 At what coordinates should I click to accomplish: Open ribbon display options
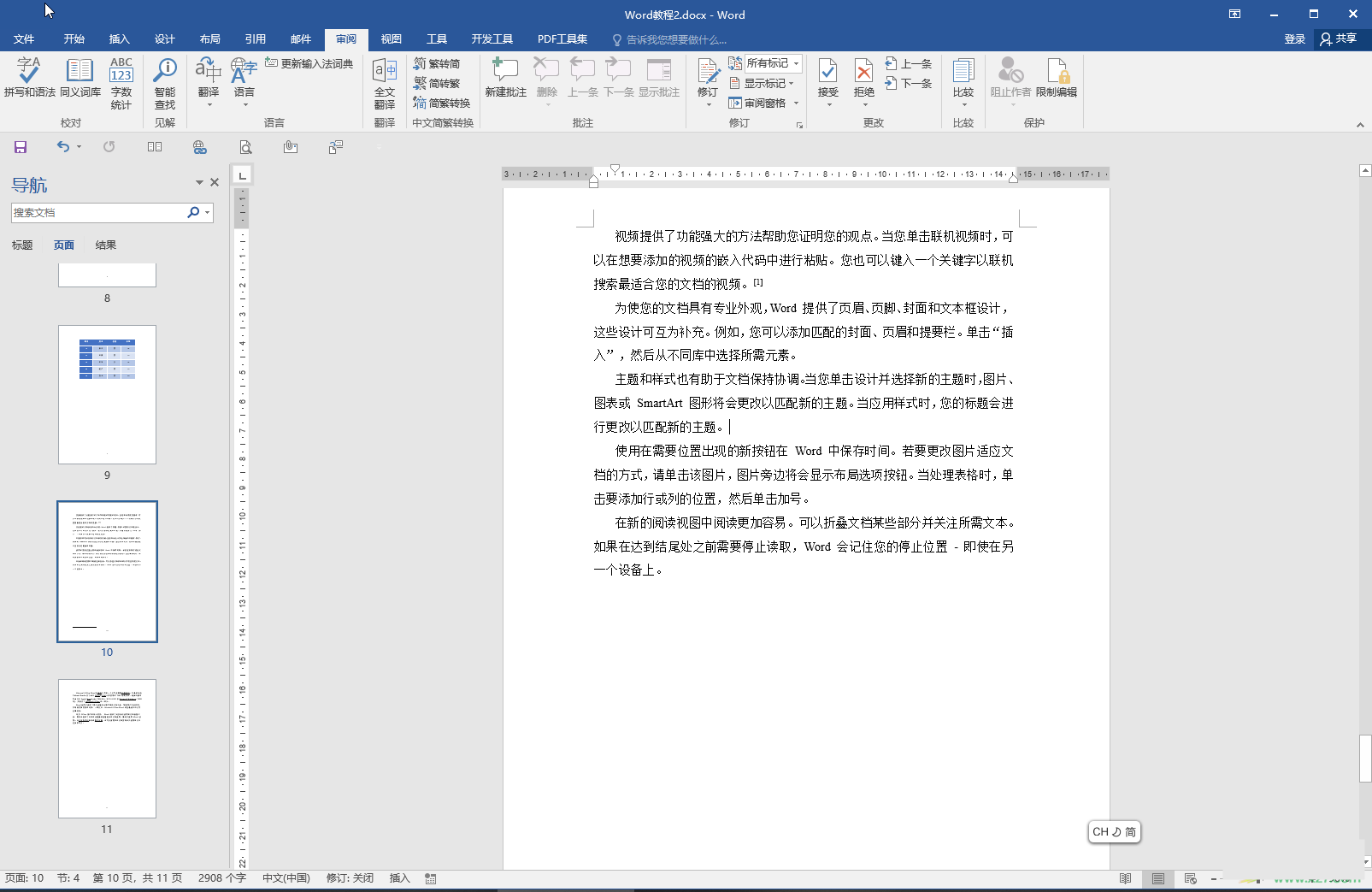pyautogui.click(x=1234, y=15)
